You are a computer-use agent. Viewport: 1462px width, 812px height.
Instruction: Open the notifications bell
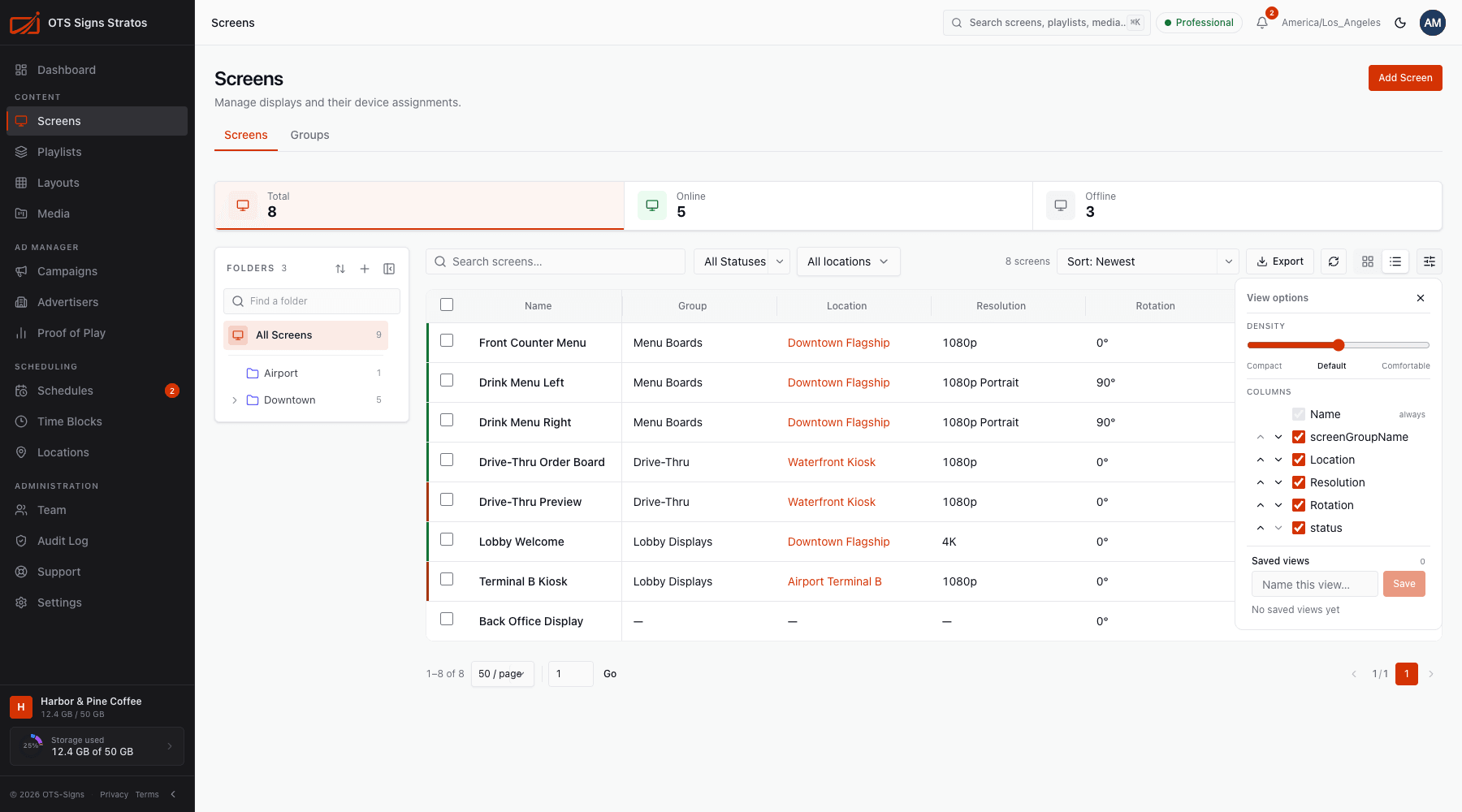tap(1262, 23)
